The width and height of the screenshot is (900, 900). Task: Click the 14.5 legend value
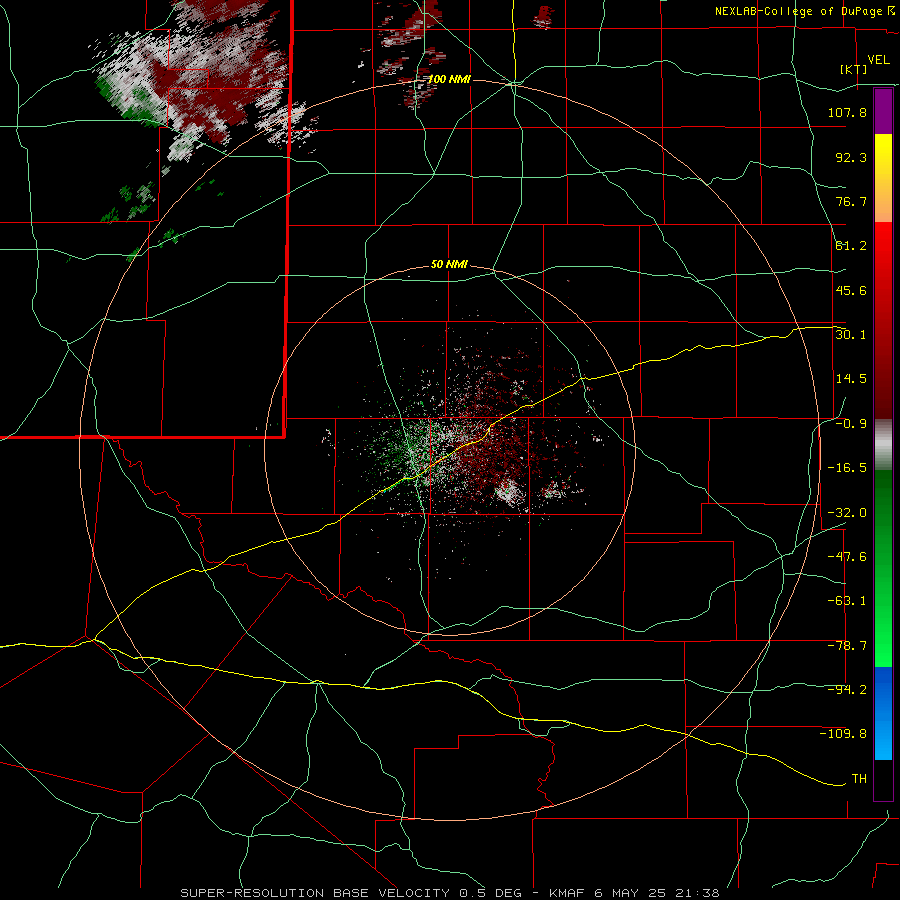click(x=851, y=379)
